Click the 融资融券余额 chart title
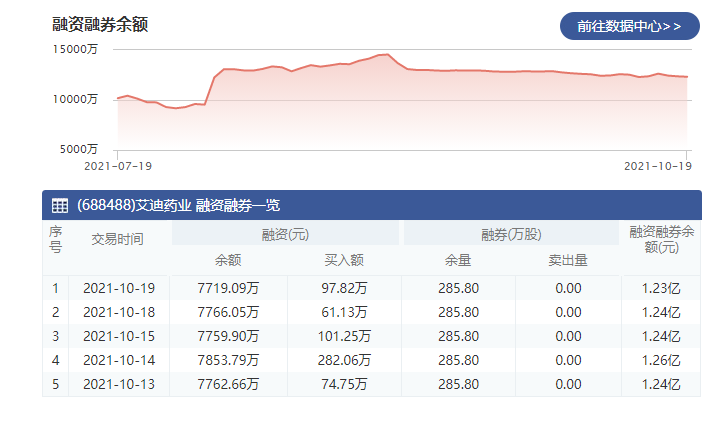This screenshot has height=423, width=715. pos(100,25)
